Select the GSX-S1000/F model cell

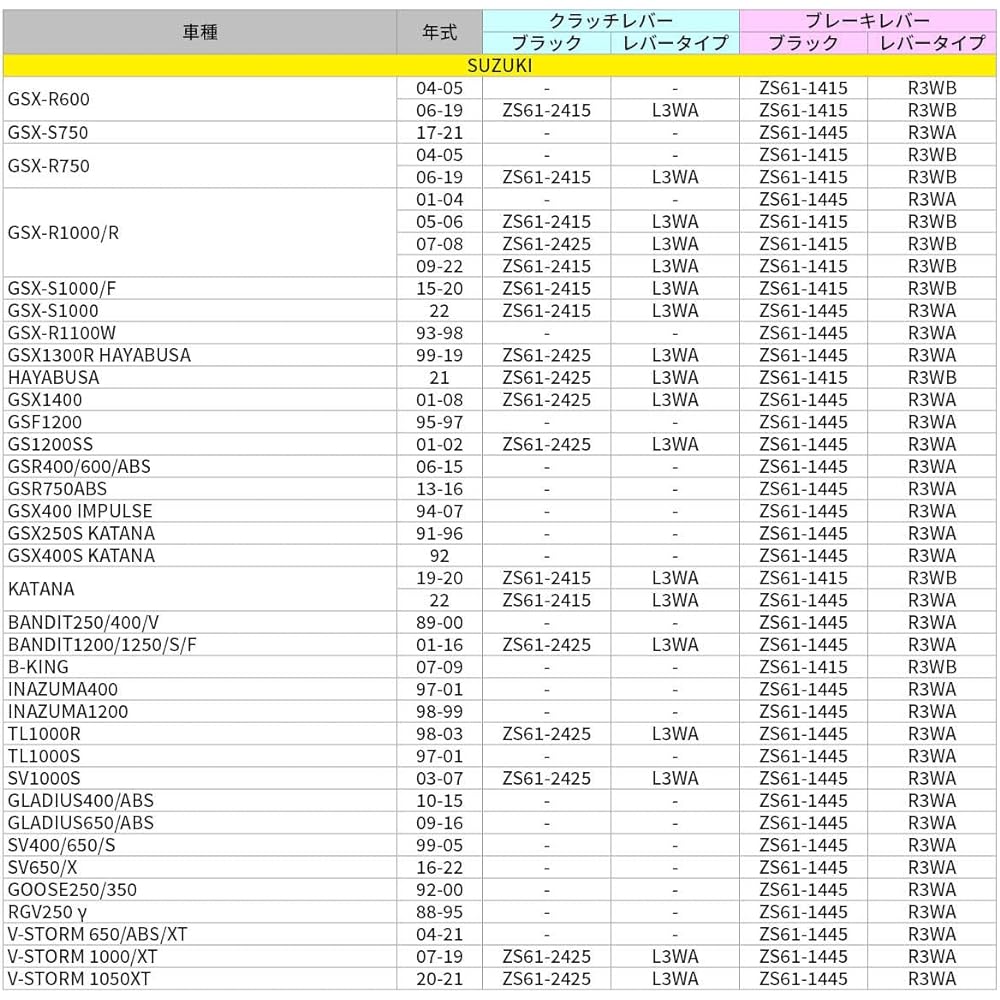pyautogui.click(x=200, y=288)
